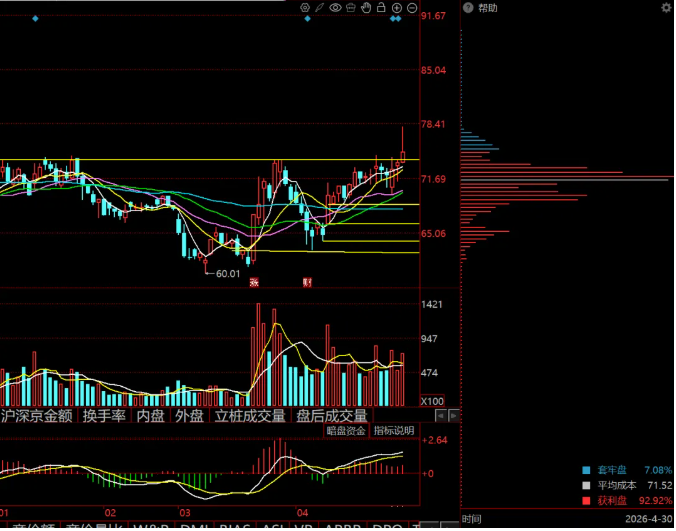Select the 盘后成交量 indicator tab
676x531 pixels.
pos(332,416)
